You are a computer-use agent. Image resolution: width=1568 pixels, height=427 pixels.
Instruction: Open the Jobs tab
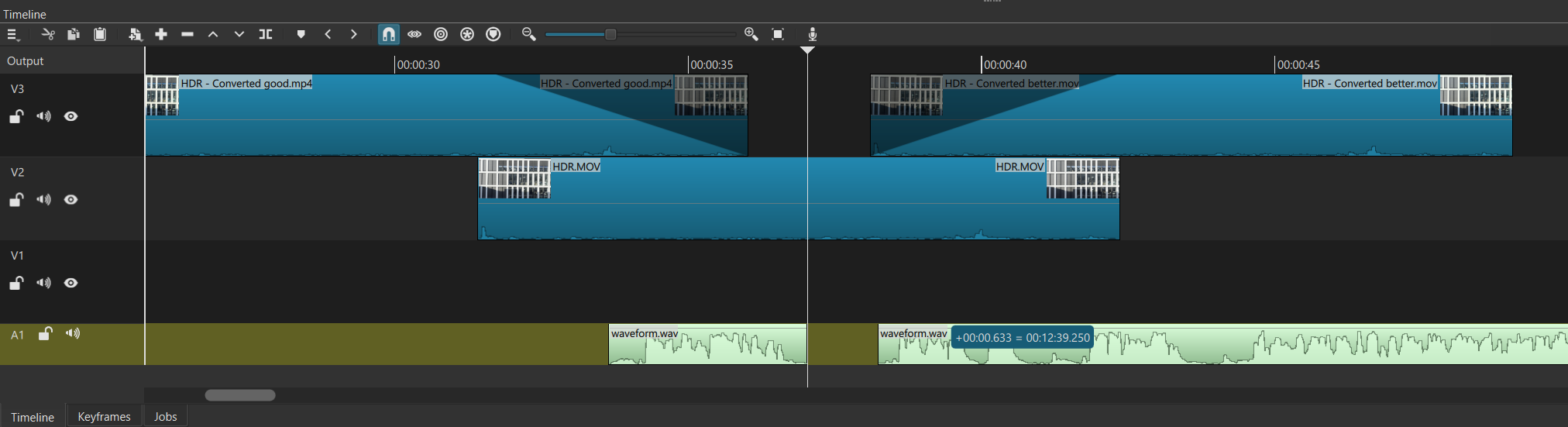[165, 417]
